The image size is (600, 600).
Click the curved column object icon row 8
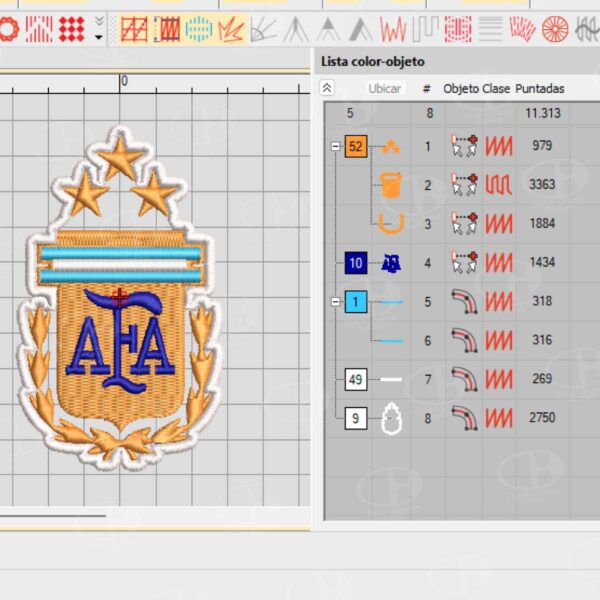464,418
